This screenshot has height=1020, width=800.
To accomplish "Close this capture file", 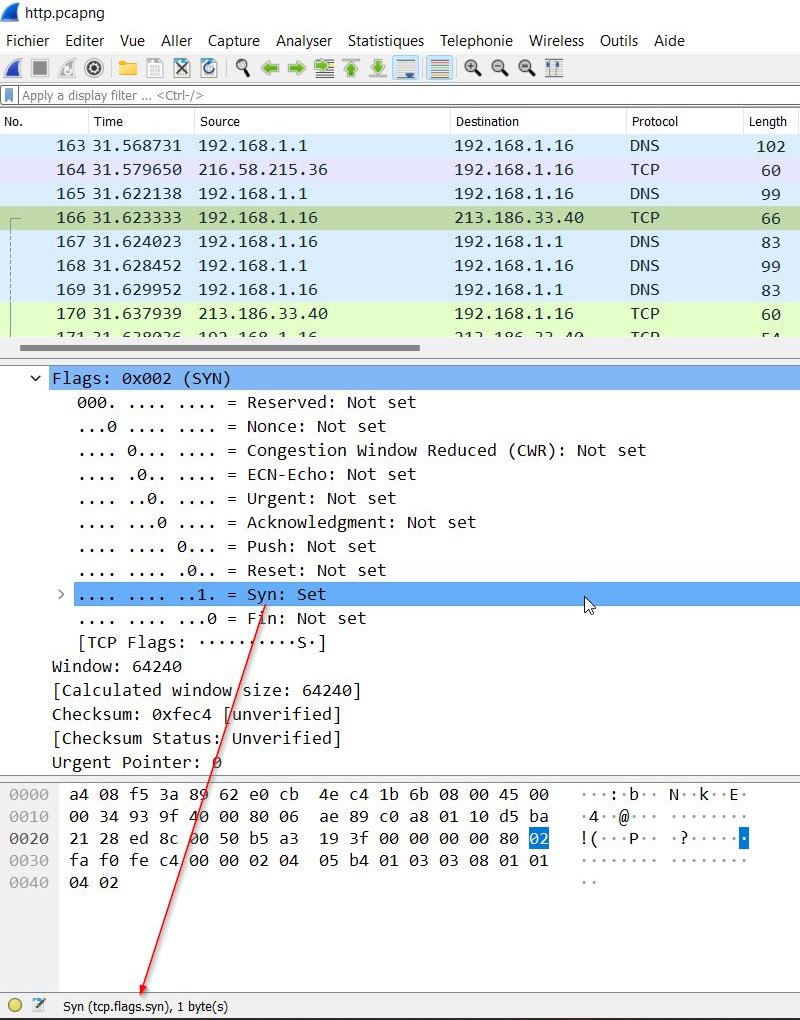I will point(181,68).
